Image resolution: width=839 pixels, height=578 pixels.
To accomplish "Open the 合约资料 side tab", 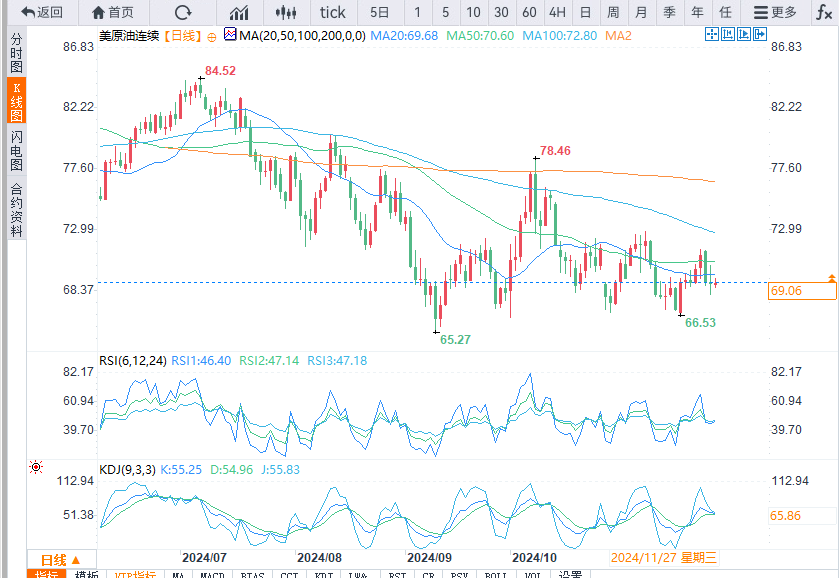I will pos(16,208).
